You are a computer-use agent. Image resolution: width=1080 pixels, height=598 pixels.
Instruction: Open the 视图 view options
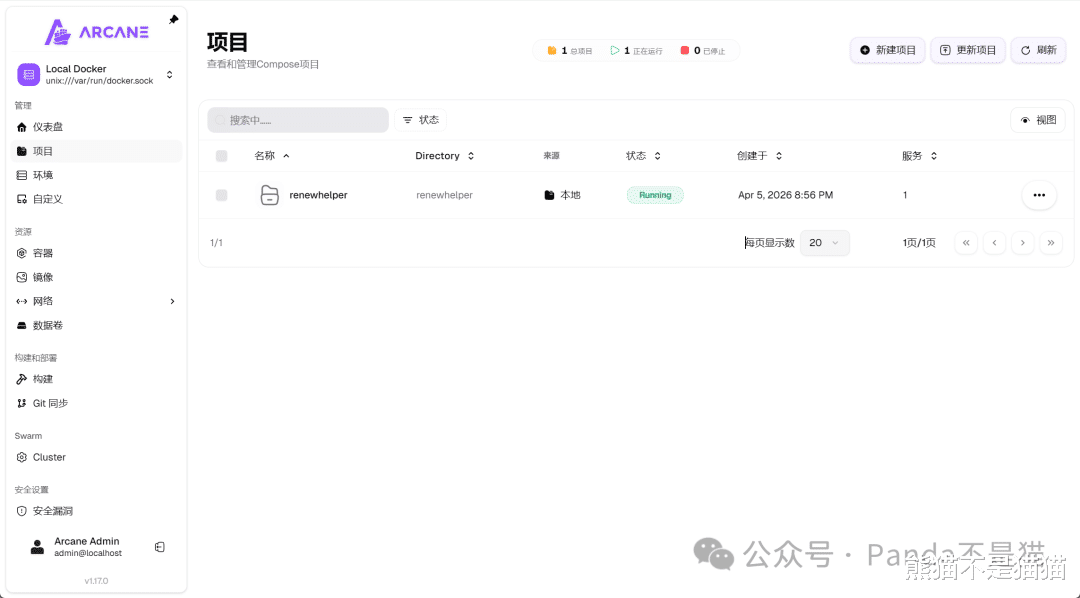click(x=1038, y=120)
